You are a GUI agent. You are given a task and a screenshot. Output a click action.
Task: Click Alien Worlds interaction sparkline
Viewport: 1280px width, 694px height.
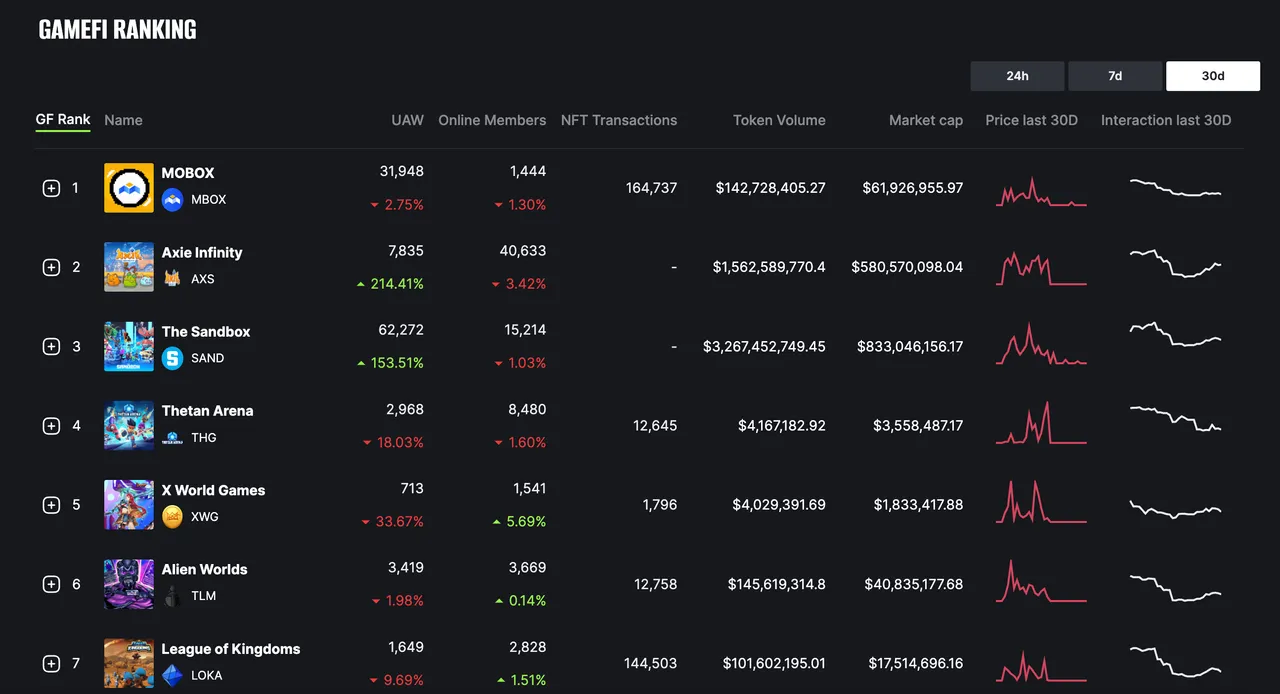point(1175,587)
